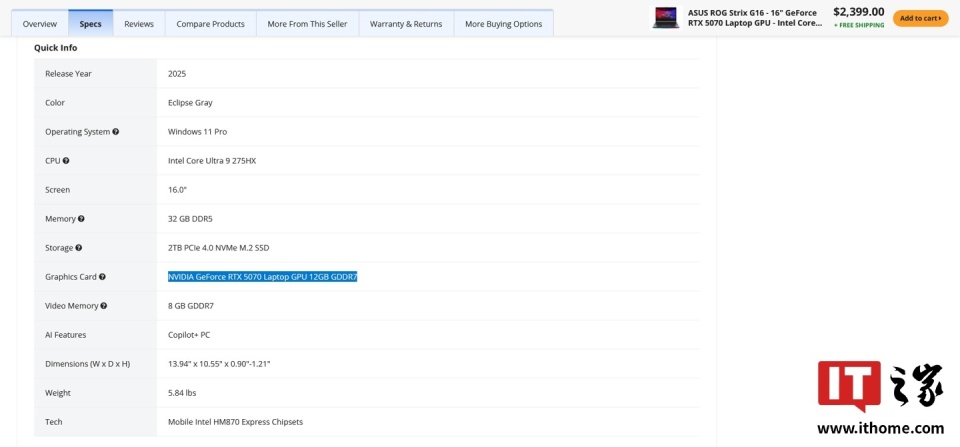Click the Eclipse Gray color value
The image size is (960, 447).
[x=190, y=103]
